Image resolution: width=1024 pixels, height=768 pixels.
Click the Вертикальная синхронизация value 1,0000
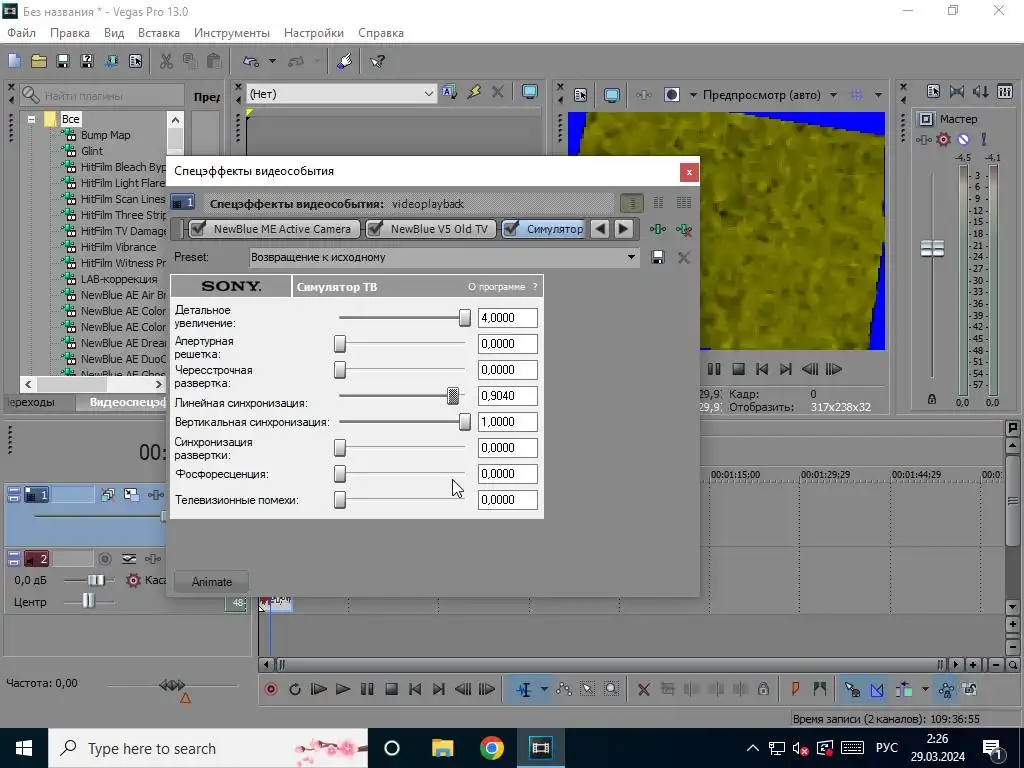coord(507,422)
